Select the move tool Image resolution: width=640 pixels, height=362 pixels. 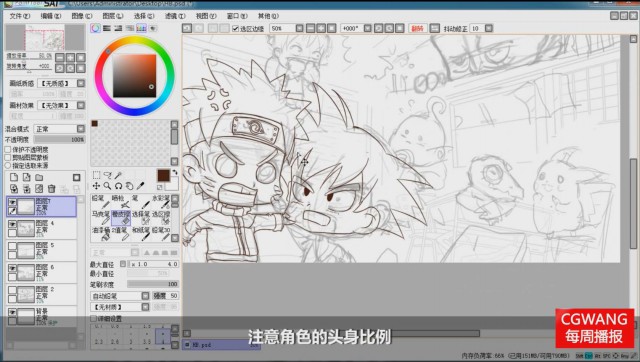(96, 186)
